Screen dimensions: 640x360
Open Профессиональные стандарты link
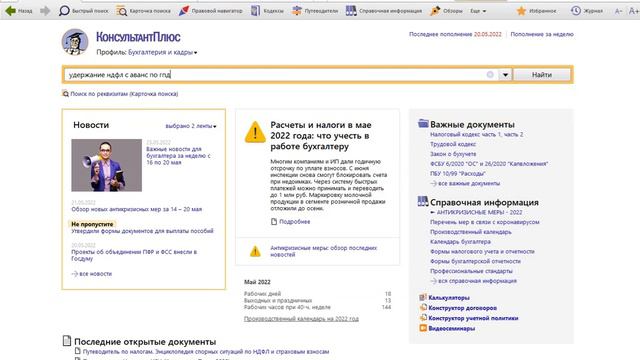click(471, 271)
